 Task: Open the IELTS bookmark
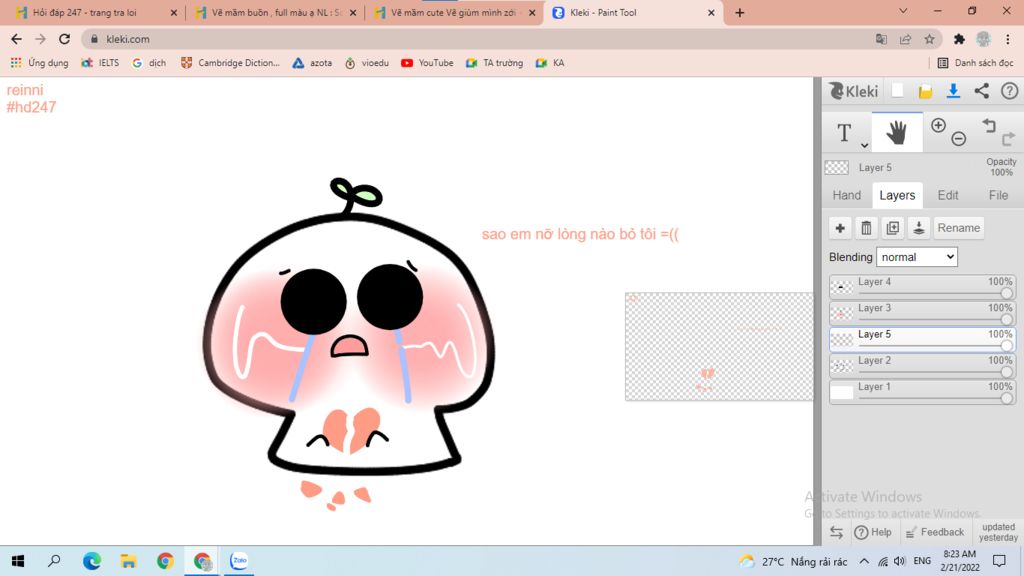coord(100,63)
